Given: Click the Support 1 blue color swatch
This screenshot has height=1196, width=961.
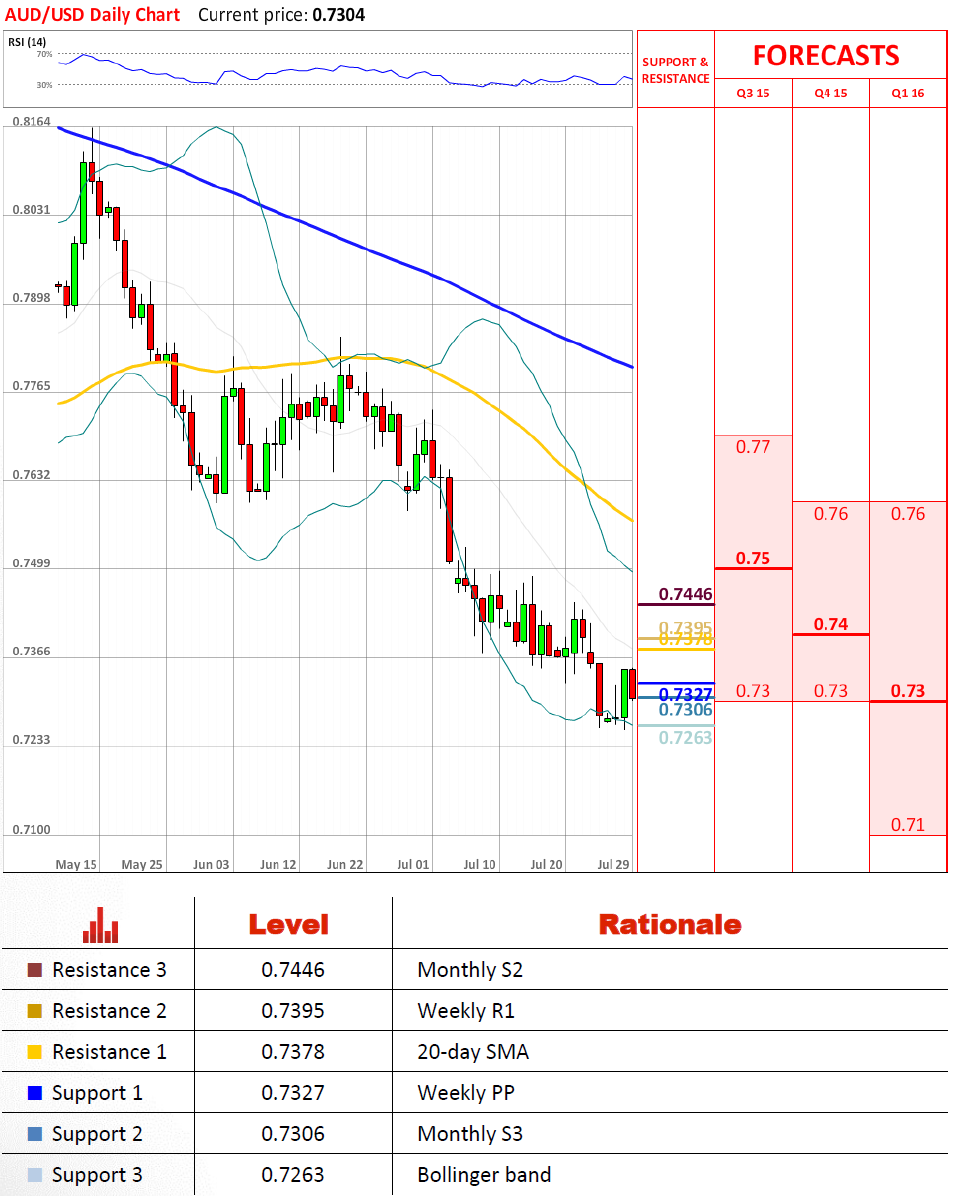Looking at the screenshot, I should (34, 1093).
